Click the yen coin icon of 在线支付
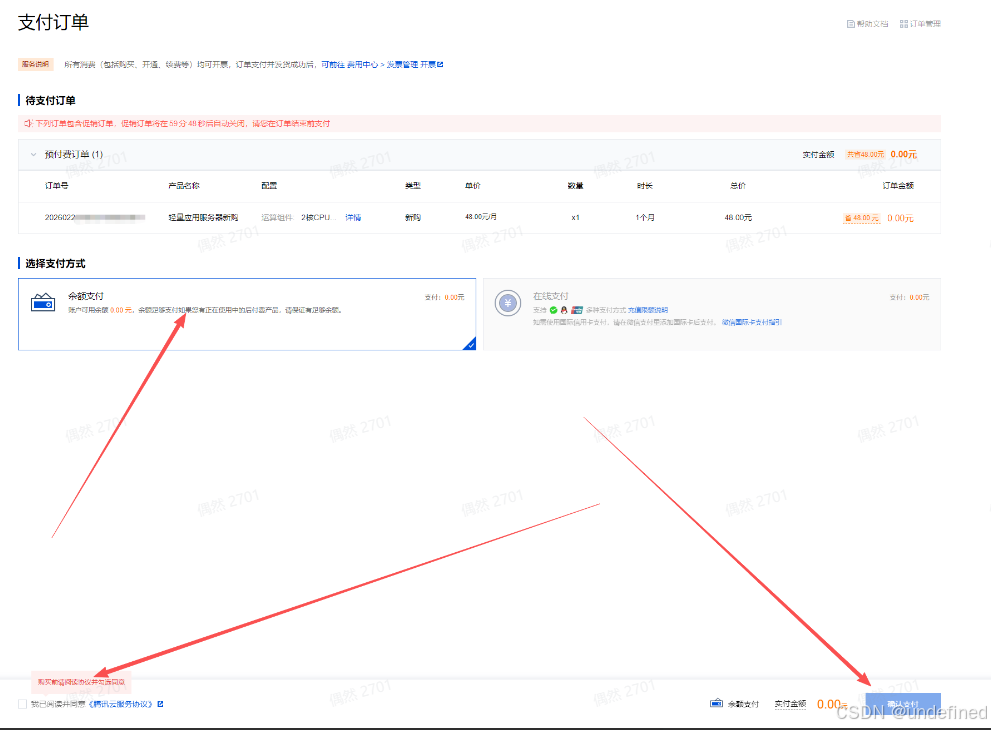The width and height of the screenshot is (991, 730). click(x=508, y=303)
